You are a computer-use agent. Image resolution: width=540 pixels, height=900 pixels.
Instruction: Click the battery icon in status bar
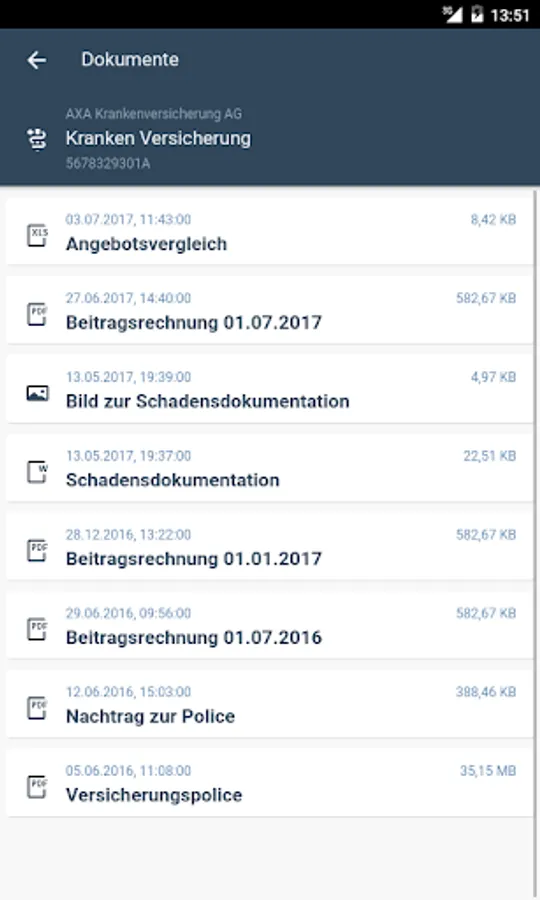click(x=477, y=14)
